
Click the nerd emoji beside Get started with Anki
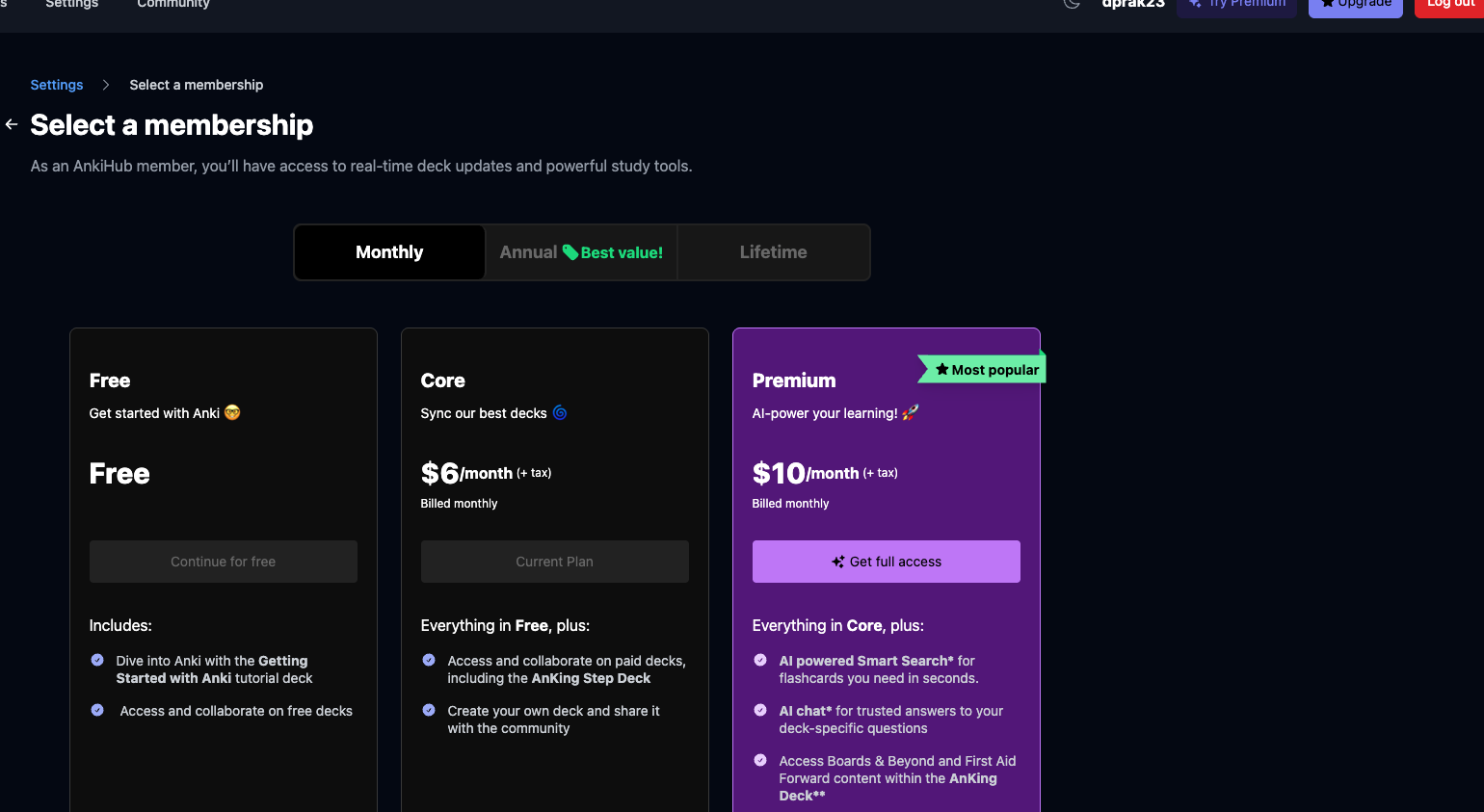[232, 412]
